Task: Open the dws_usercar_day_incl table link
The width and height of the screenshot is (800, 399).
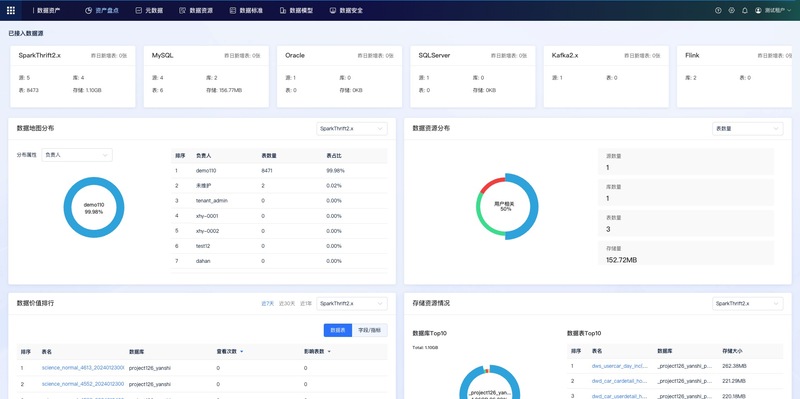Action: (620, 366)
